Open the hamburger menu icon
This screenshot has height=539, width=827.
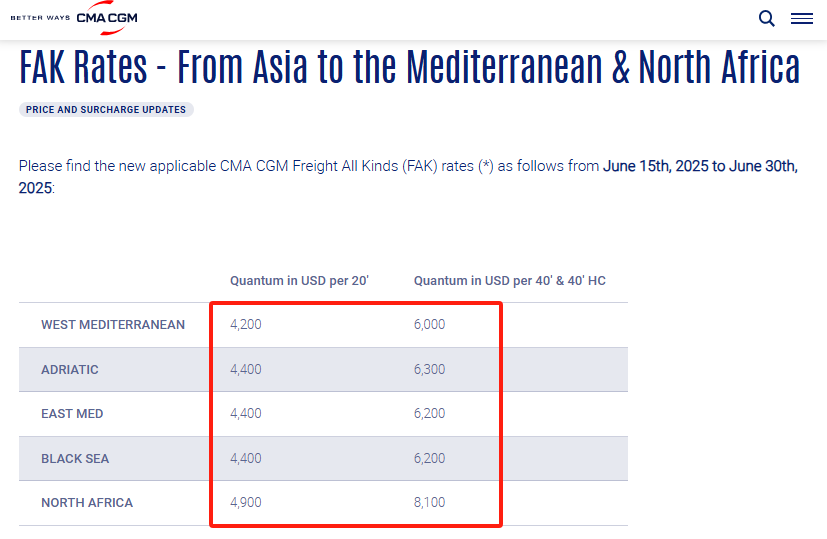tap(802, 18)
